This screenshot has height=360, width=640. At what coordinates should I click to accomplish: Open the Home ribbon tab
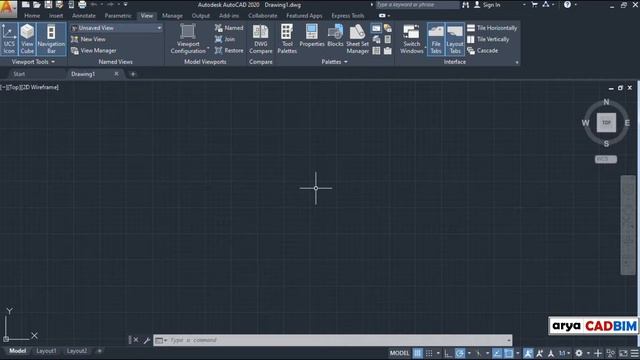click(x=32, y=16)
